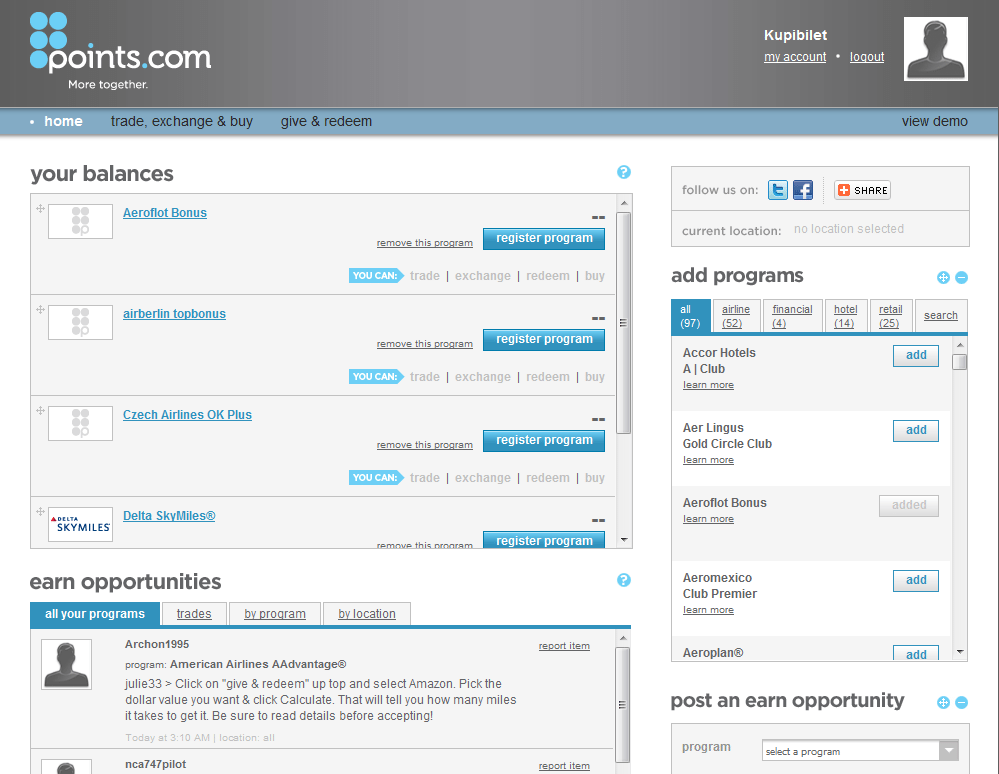Open trade, exchange & buy menu
Image resolution: width=999 pixels, height=774 pixels.
tap(181, 121)
